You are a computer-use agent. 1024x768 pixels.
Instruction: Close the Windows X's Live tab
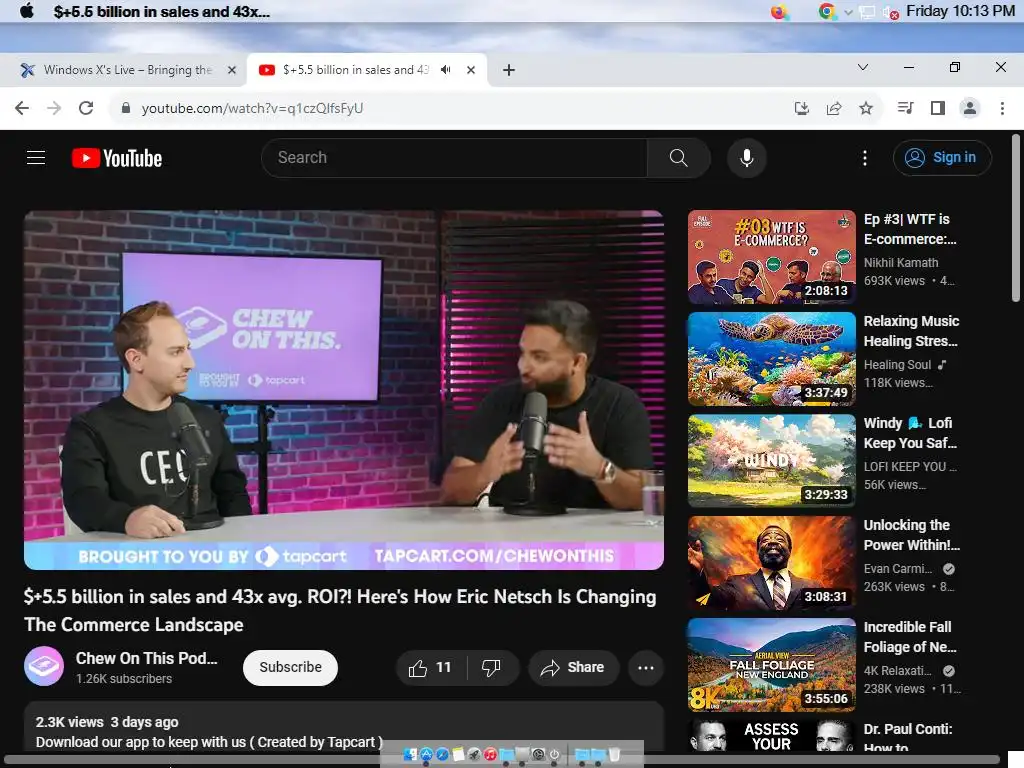click(x=231, y=70)
